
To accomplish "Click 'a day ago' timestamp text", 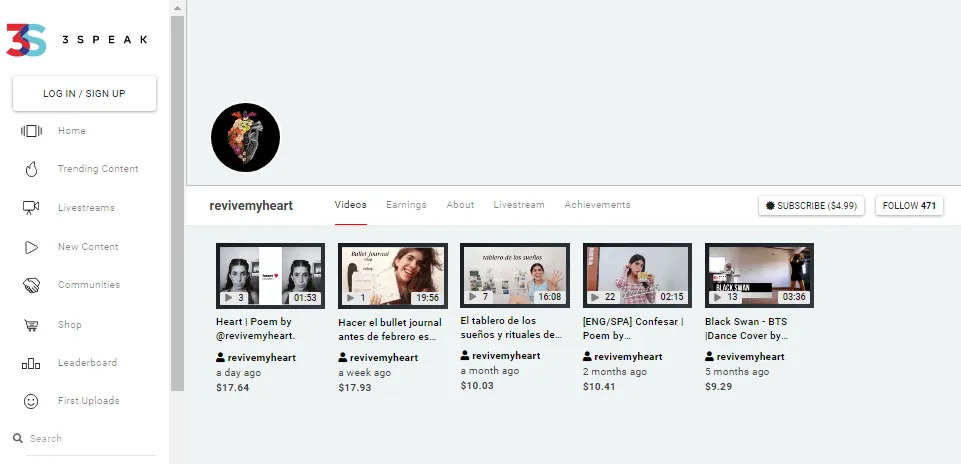I will 238,373.
